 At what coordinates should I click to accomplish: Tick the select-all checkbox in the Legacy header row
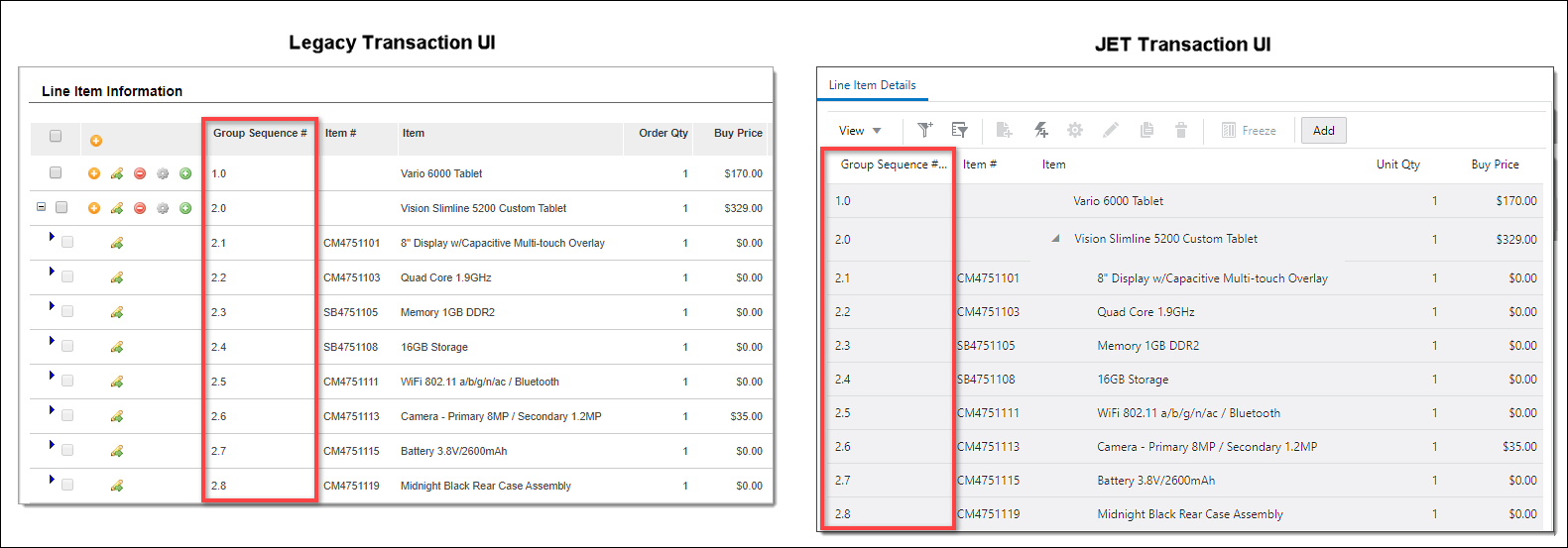tap(56, 136)
